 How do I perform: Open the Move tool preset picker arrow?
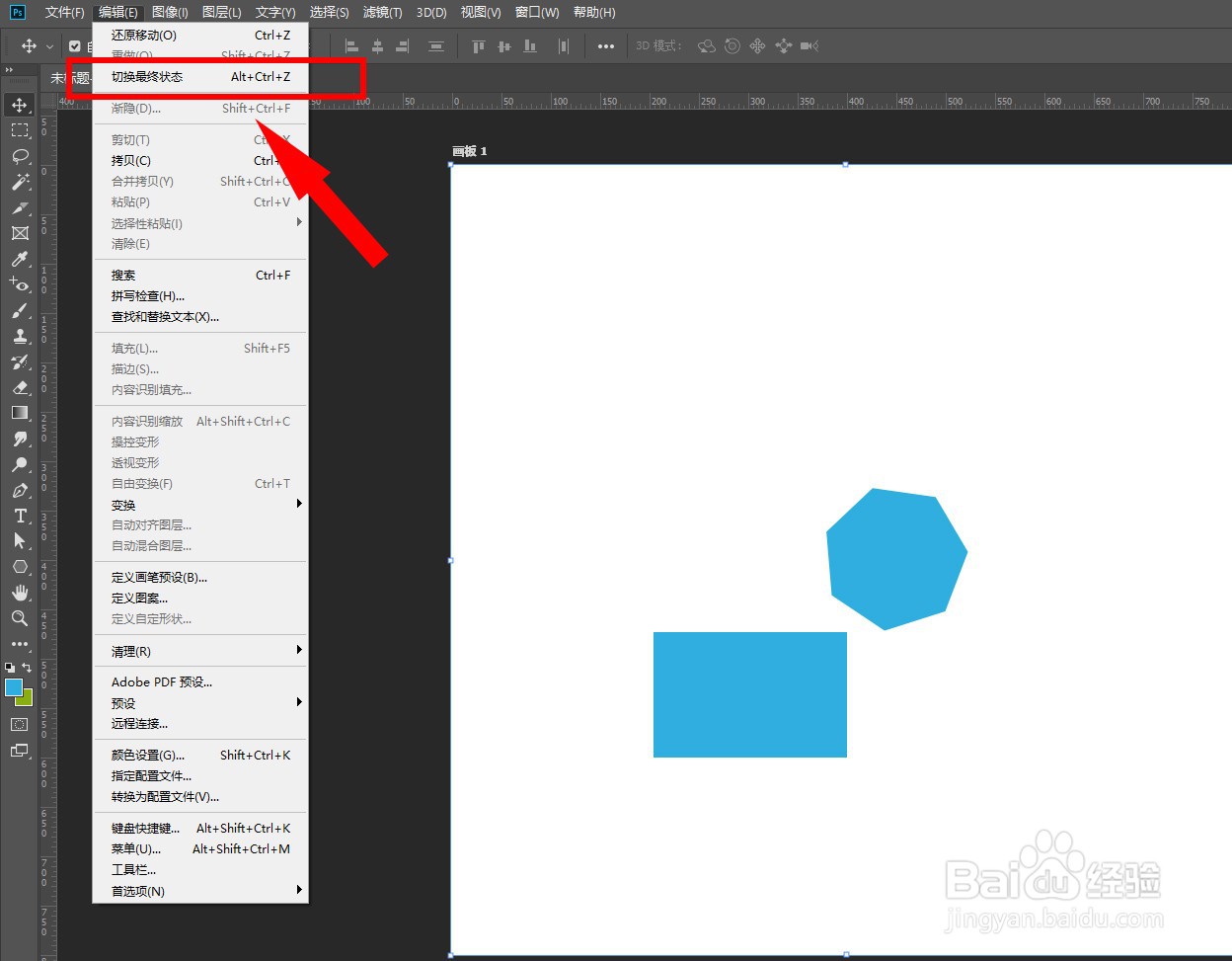point(49,46)
